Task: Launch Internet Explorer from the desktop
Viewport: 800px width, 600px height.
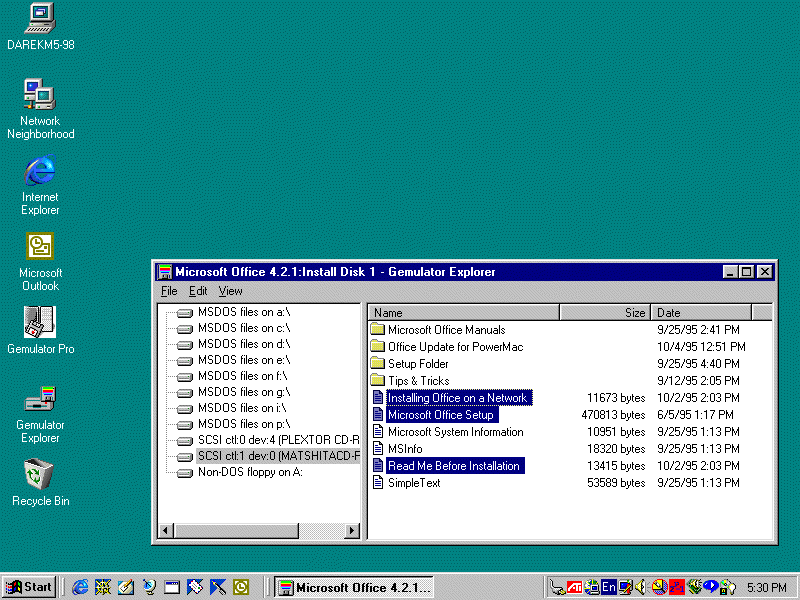Action: point(40,185)
